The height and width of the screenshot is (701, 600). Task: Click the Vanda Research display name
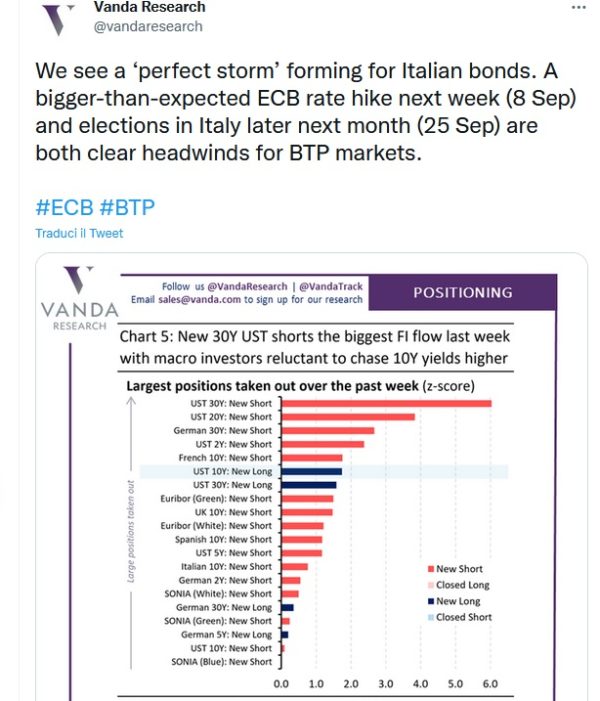pyautogui.click(x=149, y=7)
